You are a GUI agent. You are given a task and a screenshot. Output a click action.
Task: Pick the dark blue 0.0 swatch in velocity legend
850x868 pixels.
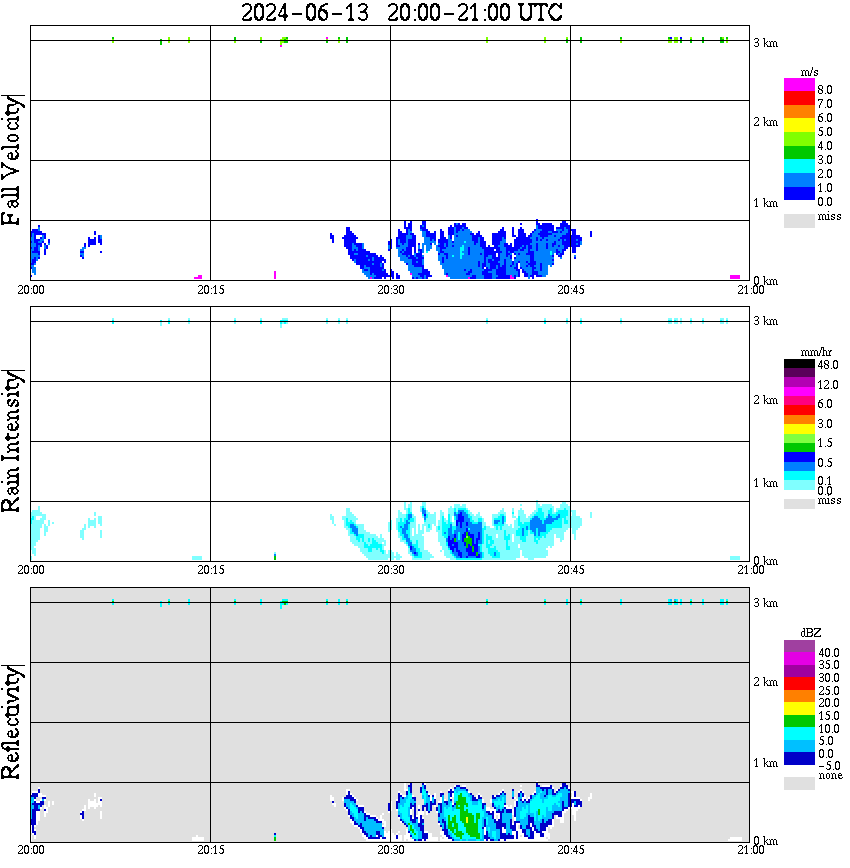(799, 193)
